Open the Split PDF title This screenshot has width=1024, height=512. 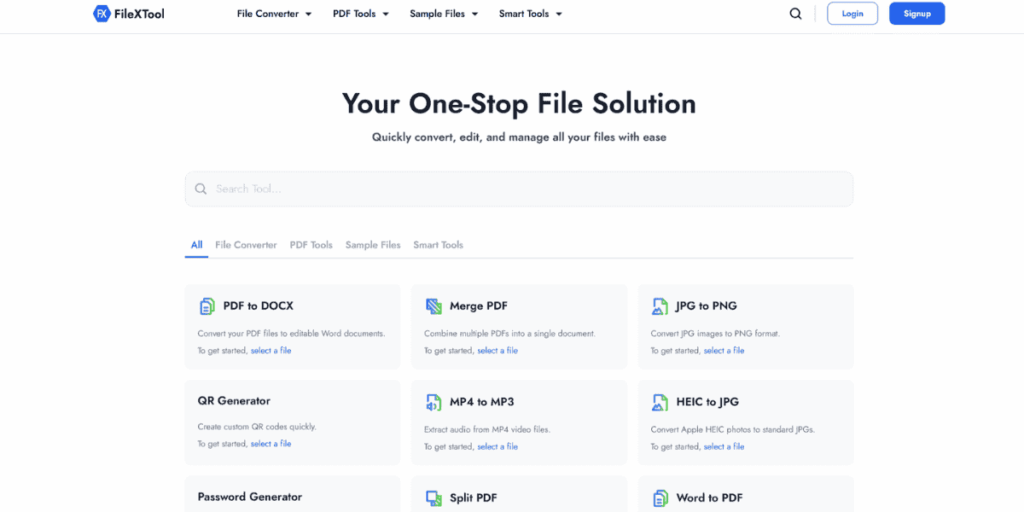pyautogui.click(x=473, y=498)
